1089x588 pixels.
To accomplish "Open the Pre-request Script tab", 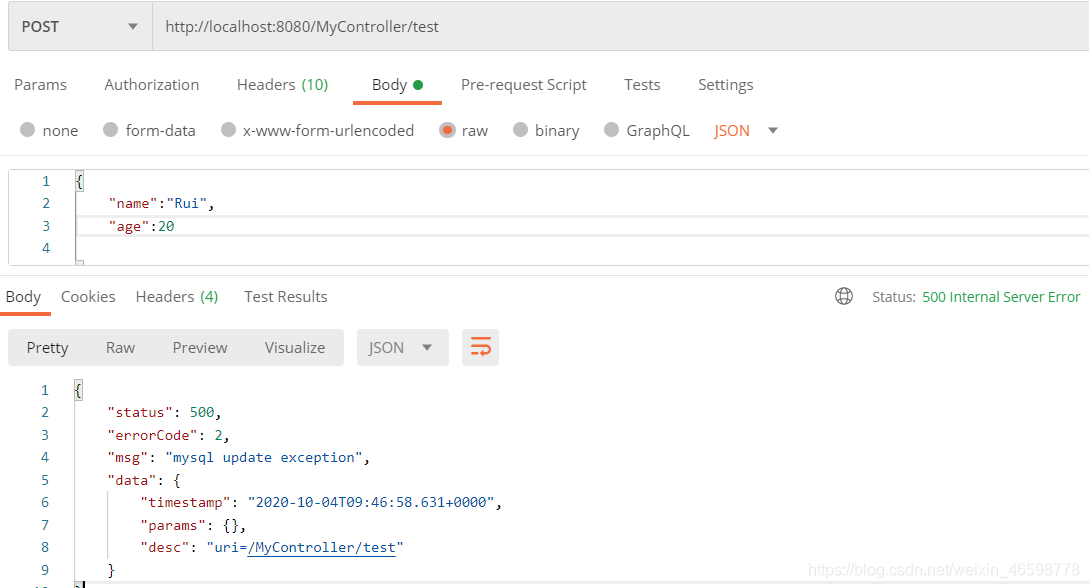I will pos(524,85).
